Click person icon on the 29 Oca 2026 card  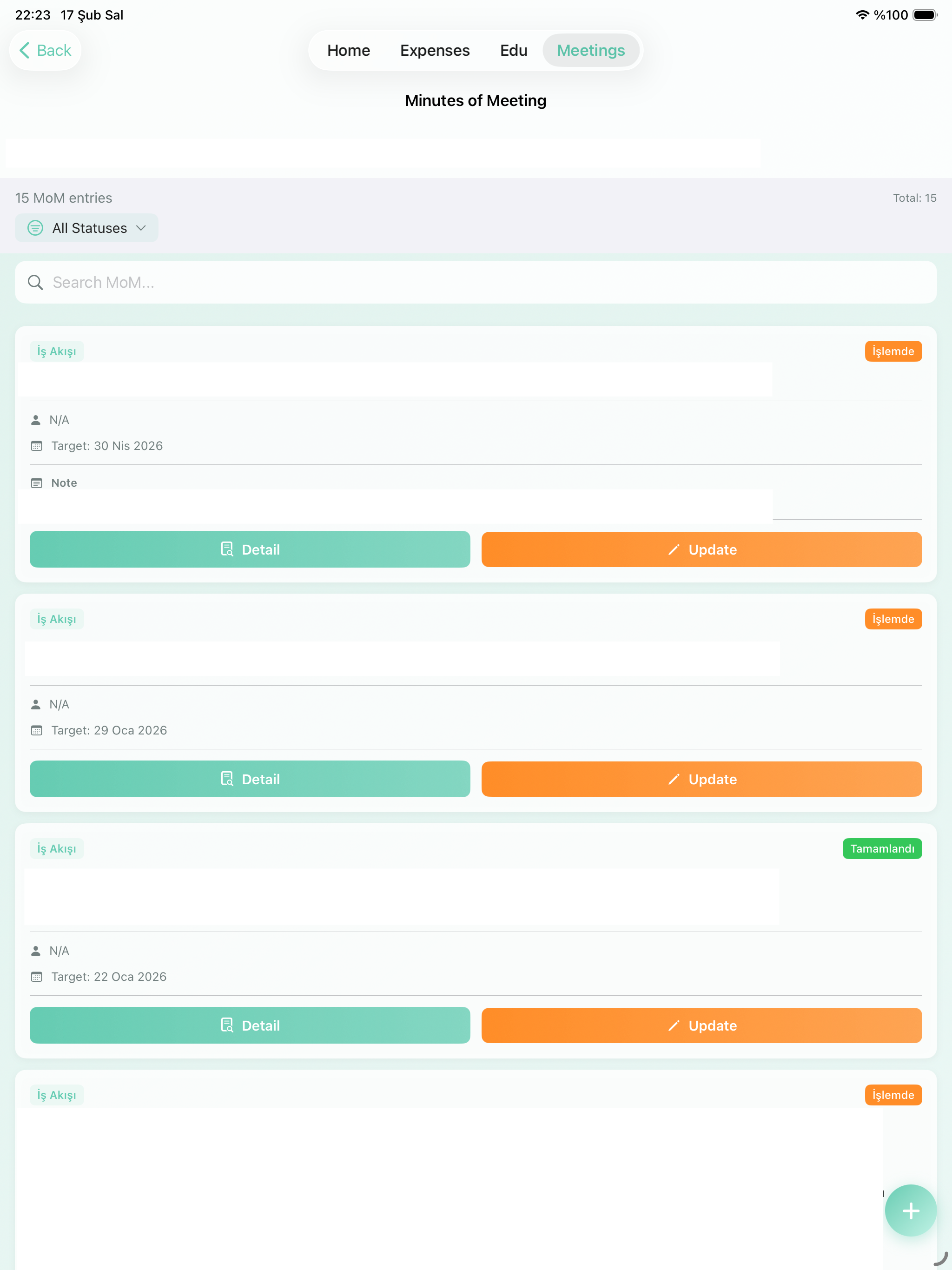pyautogui.click(x=36, y=704)
